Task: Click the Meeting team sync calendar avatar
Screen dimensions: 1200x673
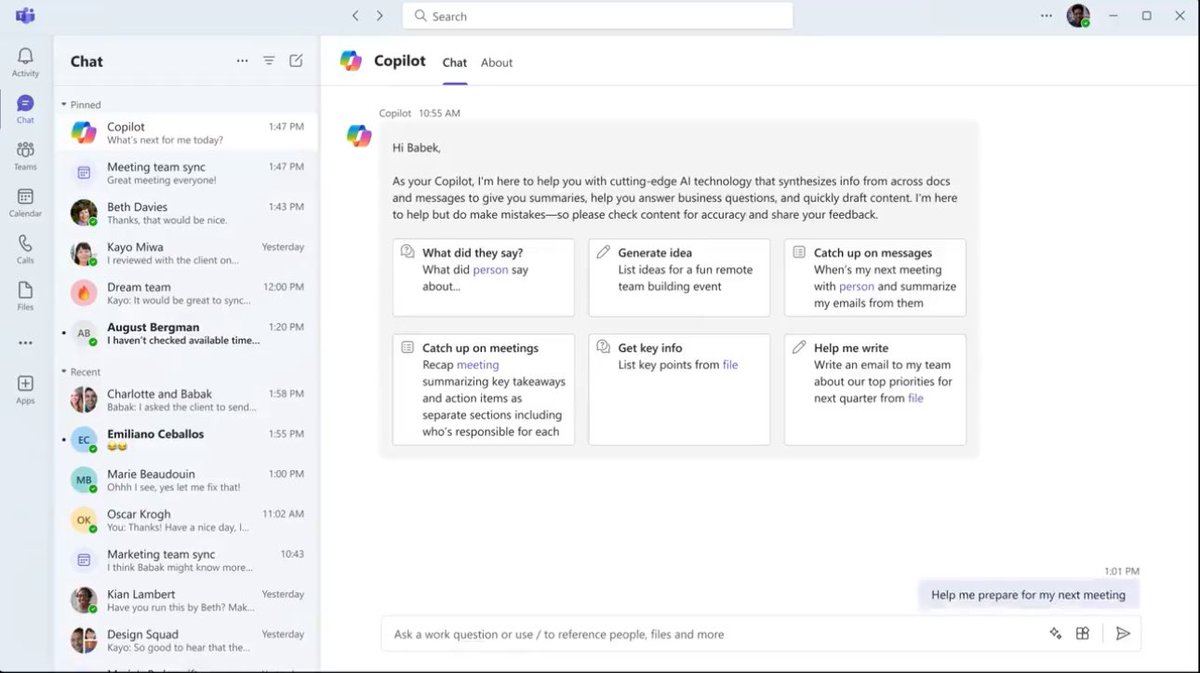Action: click(x=84, y=172)
